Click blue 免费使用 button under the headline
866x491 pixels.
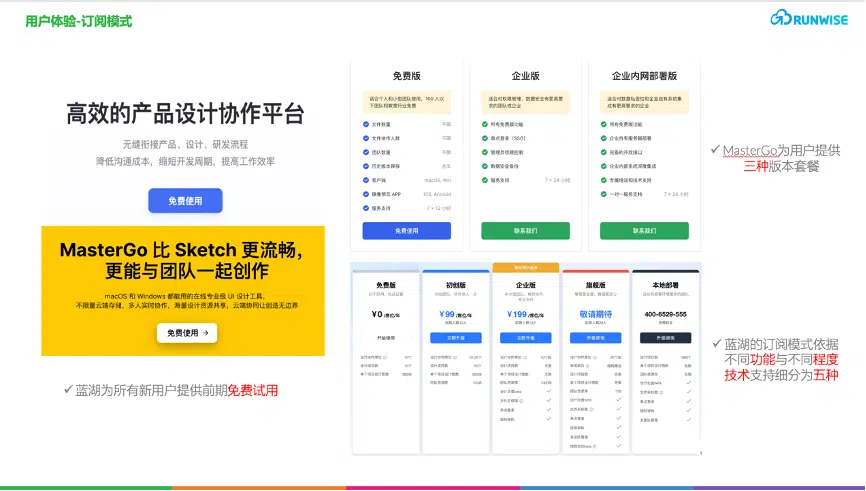pos(185,200)
